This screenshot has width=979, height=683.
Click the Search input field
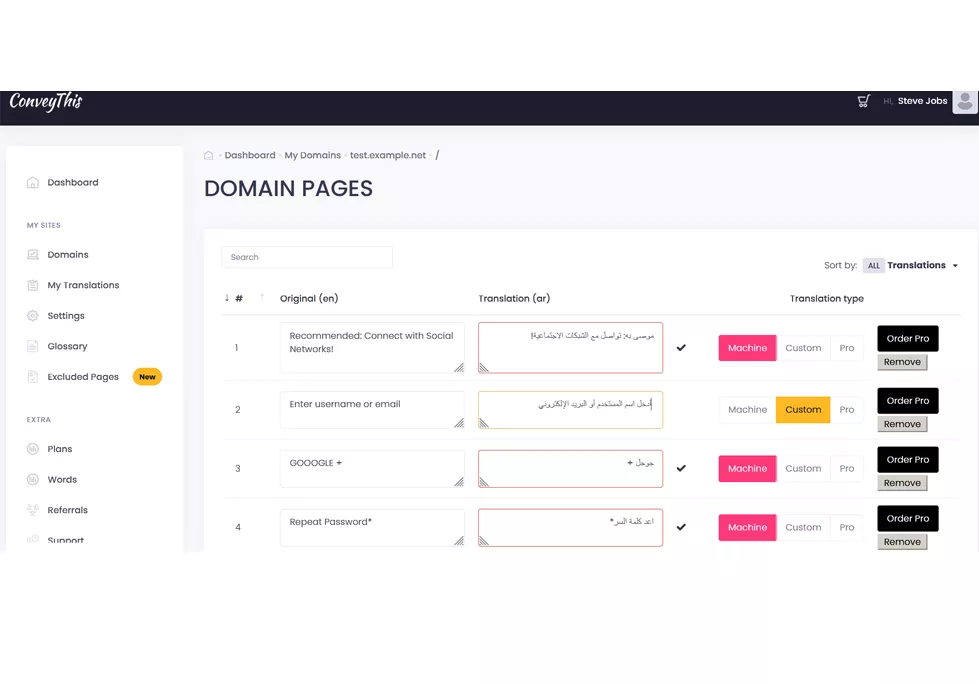[307, 258]
